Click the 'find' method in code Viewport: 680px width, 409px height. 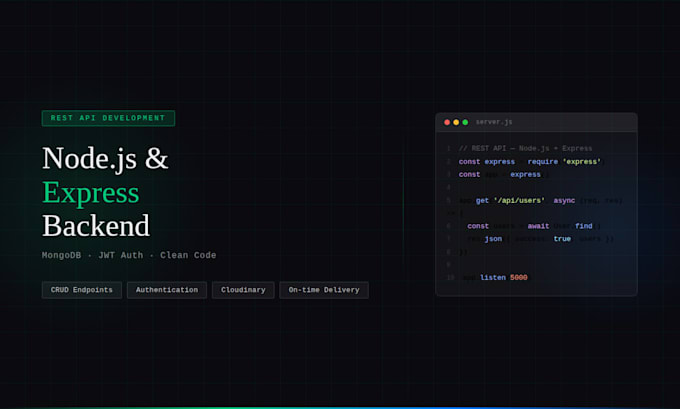point(584,226)
